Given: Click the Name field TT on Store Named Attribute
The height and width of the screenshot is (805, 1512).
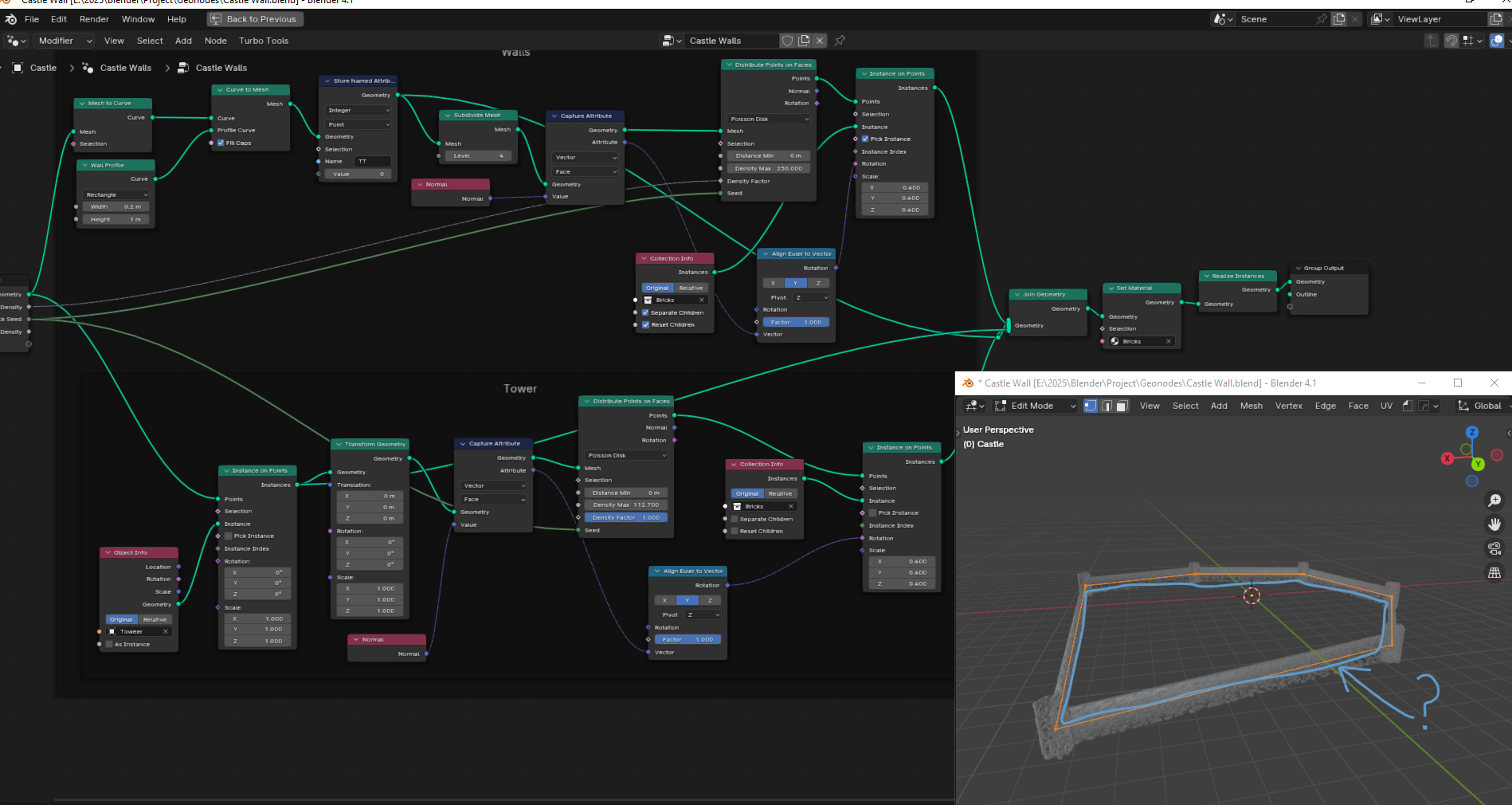Looking at the screenshot, I should [x=373, y=161].
